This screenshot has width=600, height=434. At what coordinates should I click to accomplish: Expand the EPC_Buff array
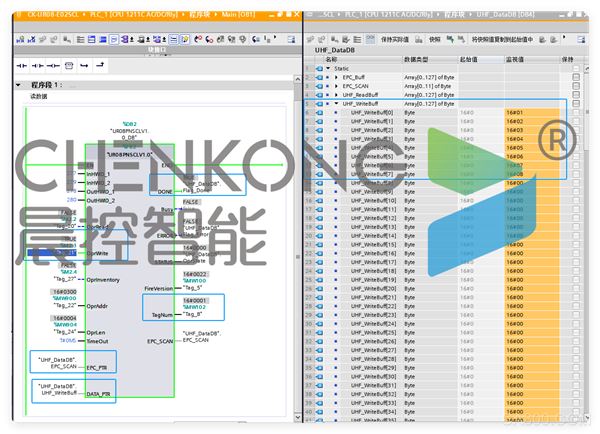pos(336,77)
